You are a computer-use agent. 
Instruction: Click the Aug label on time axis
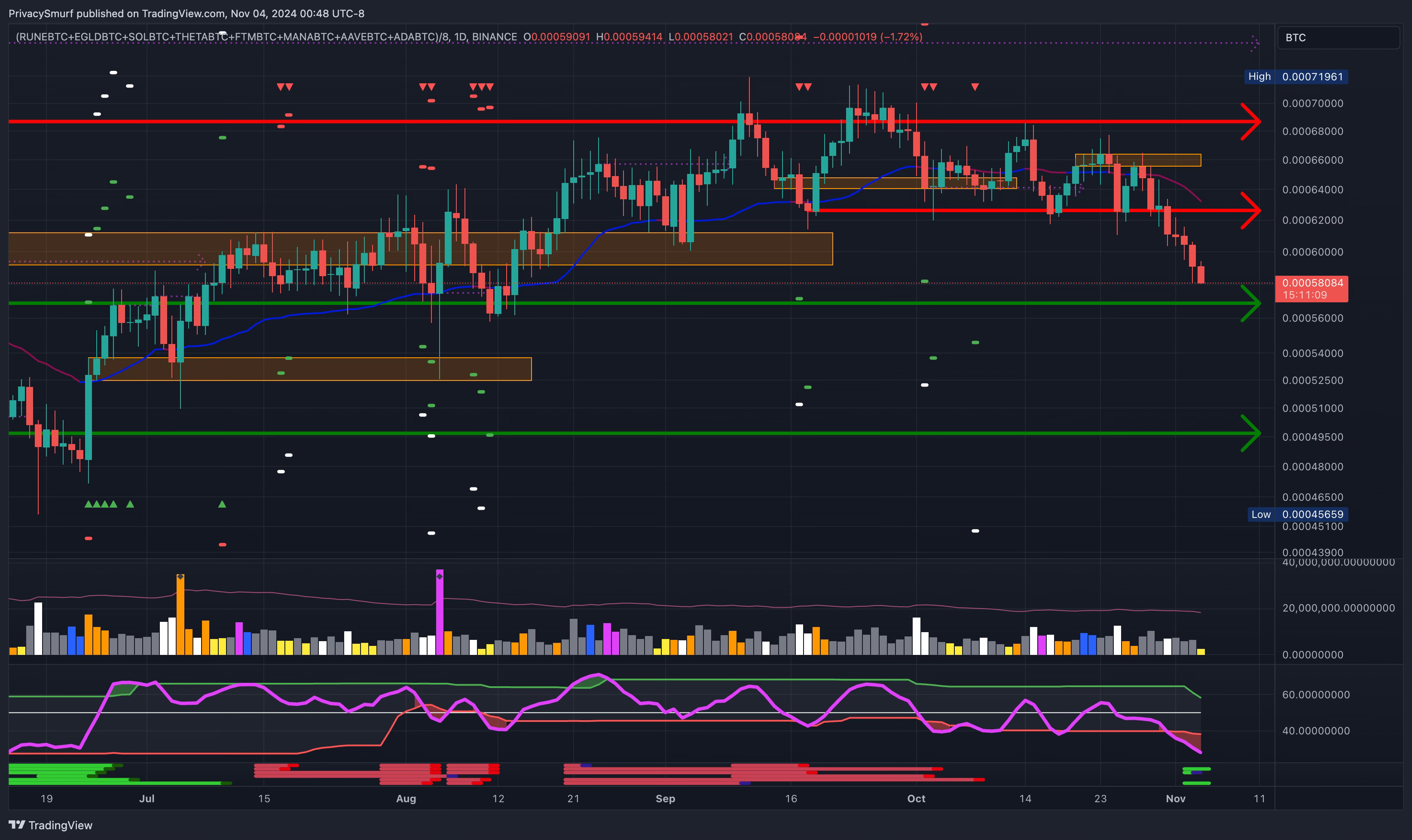click(406, 799)
